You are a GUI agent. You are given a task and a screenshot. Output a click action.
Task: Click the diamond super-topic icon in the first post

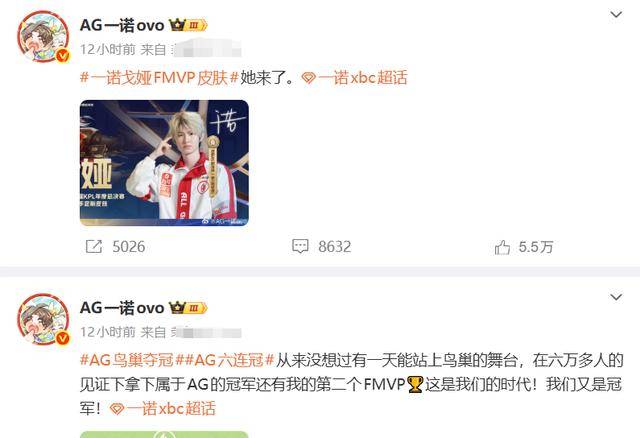(309, 78)
